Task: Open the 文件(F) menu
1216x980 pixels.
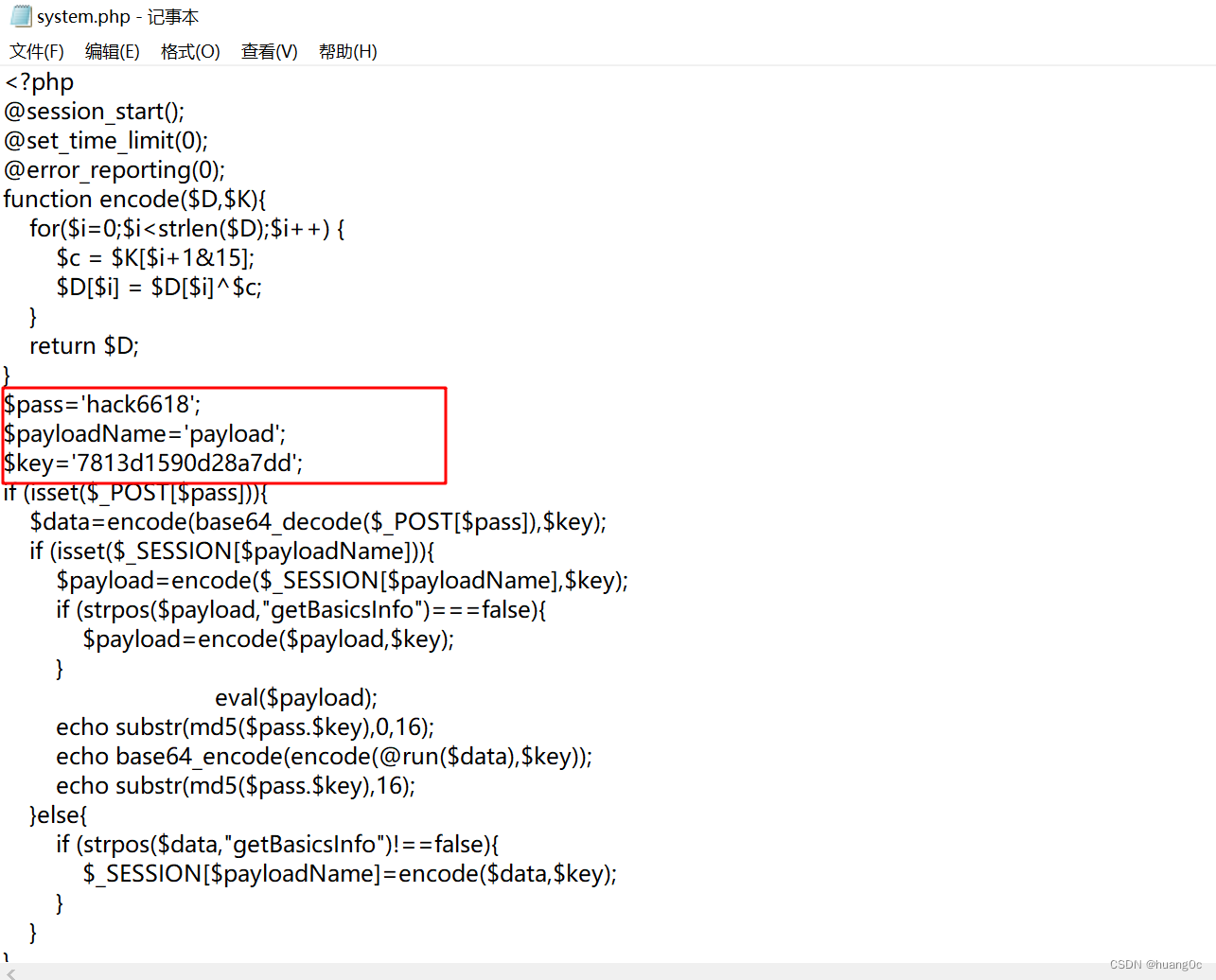Action: [x=37, y=51]
